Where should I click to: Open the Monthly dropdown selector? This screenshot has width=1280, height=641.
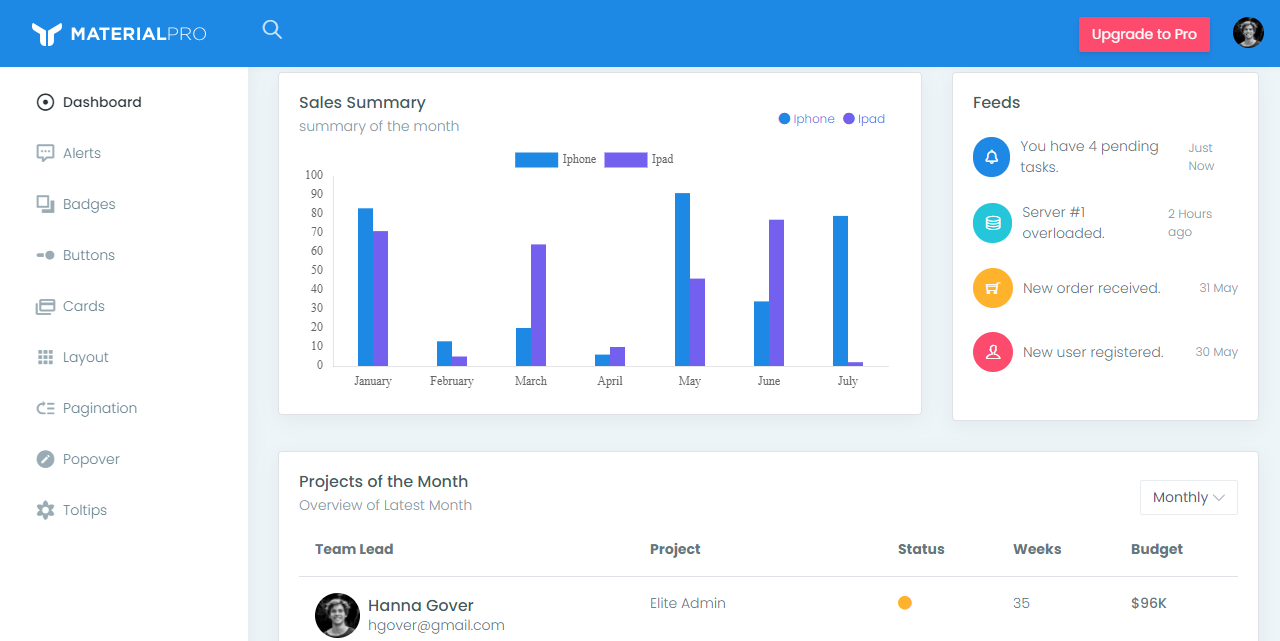click(1189, 497)
